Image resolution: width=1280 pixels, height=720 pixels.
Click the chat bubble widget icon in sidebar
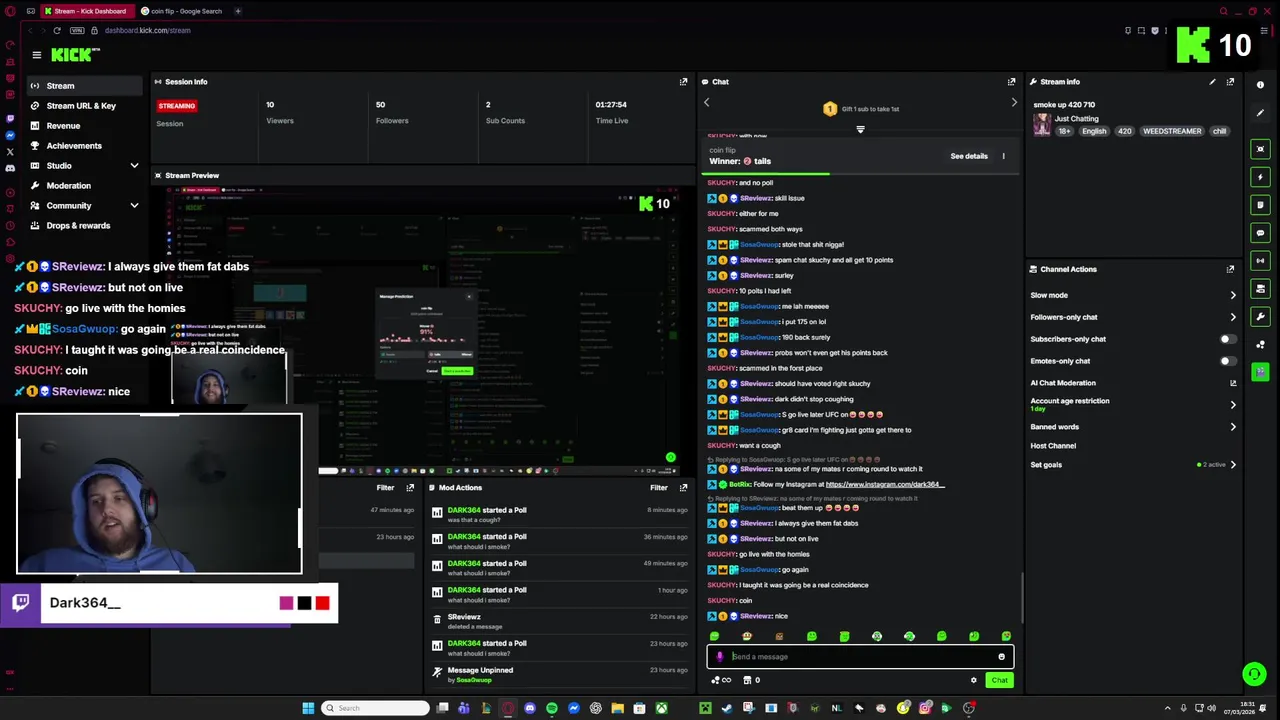click(1260, 233)
